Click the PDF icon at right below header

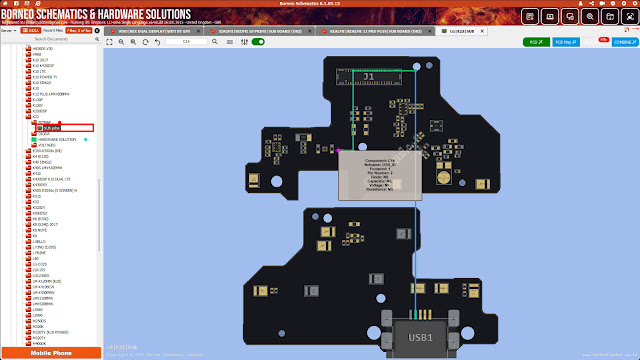627,30
